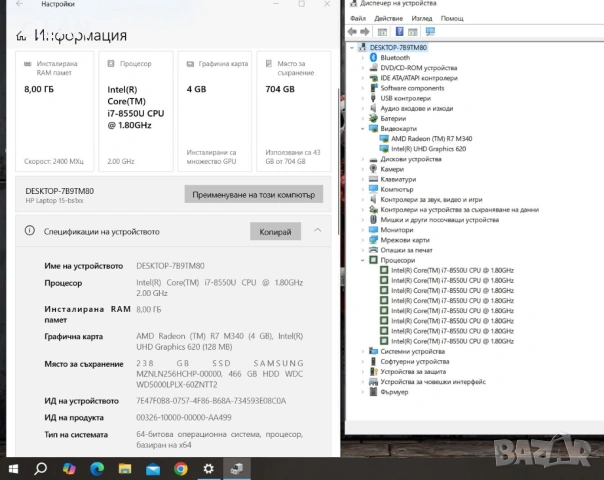Click the Settings window vertical scrollbar
The image size is (604, 480).
point(338,162)
